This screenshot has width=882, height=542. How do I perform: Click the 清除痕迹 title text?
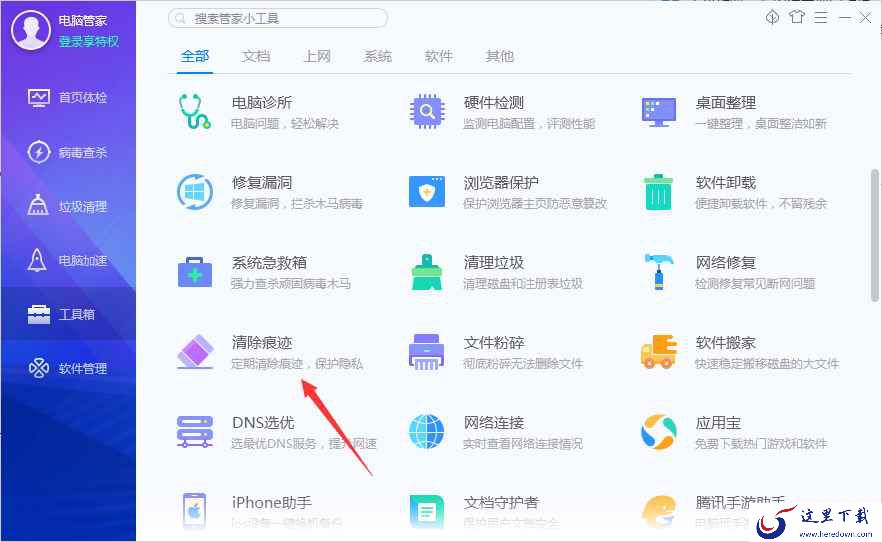coord(262,342)
